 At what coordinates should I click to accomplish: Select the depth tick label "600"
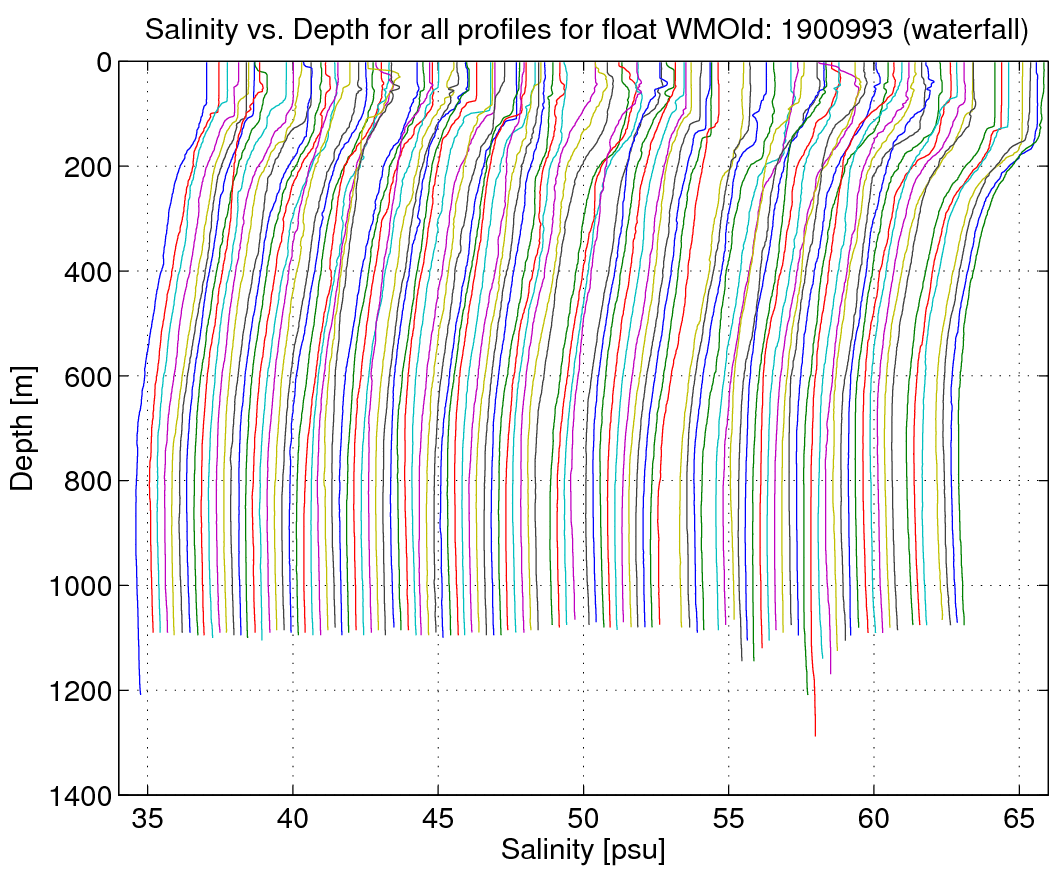coord(88,377)
